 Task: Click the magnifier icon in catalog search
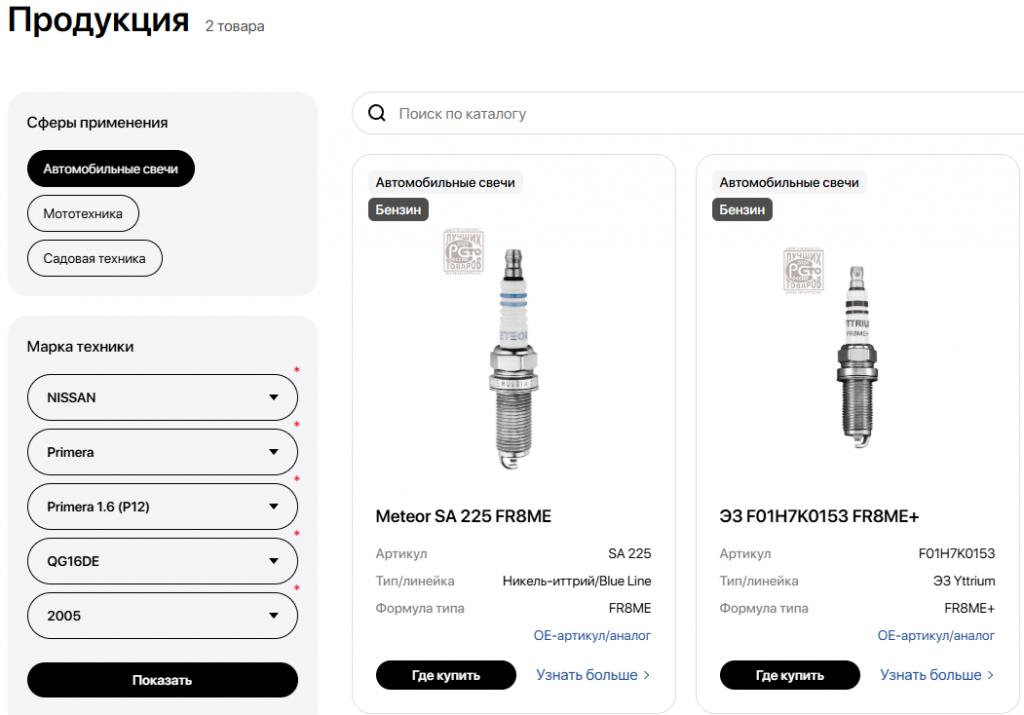click(x=377, y=113)
